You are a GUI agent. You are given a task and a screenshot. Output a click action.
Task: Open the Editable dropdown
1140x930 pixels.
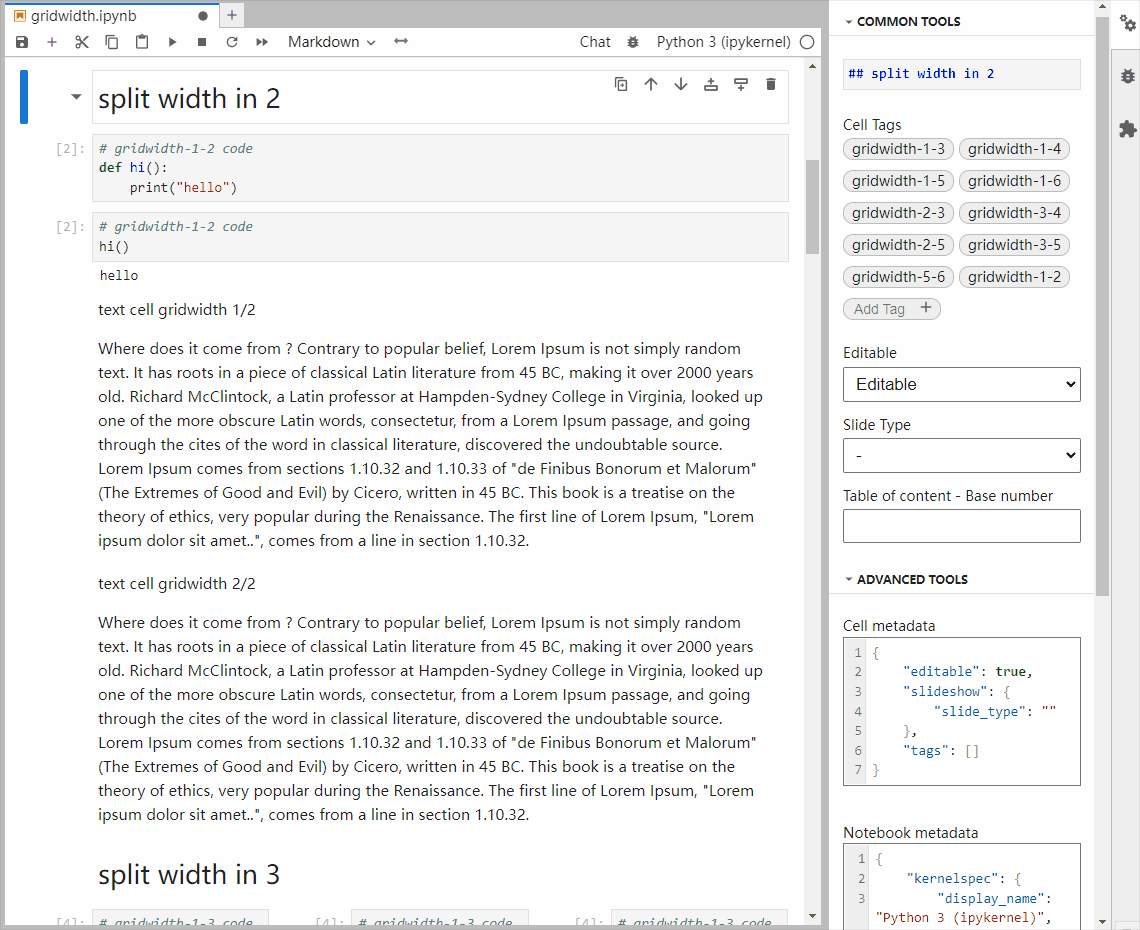click(961, 385)
